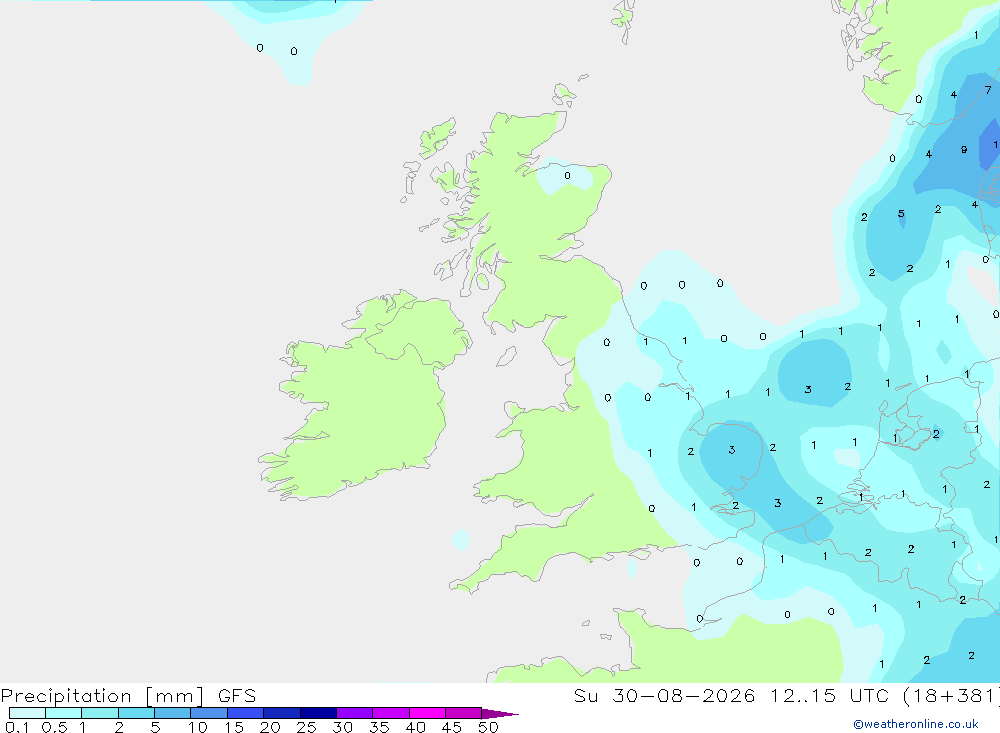The width and height of the screenshot is (1000, 733).
Task: Select the 15 to 20 mm legend swatch
Action: (x=245, y=713)
